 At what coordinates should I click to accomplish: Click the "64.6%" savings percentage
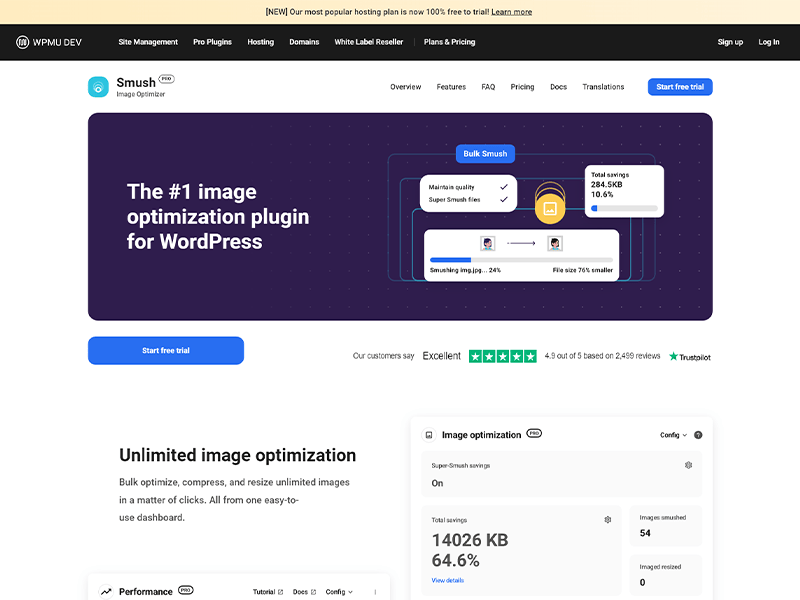click(456, 561)
